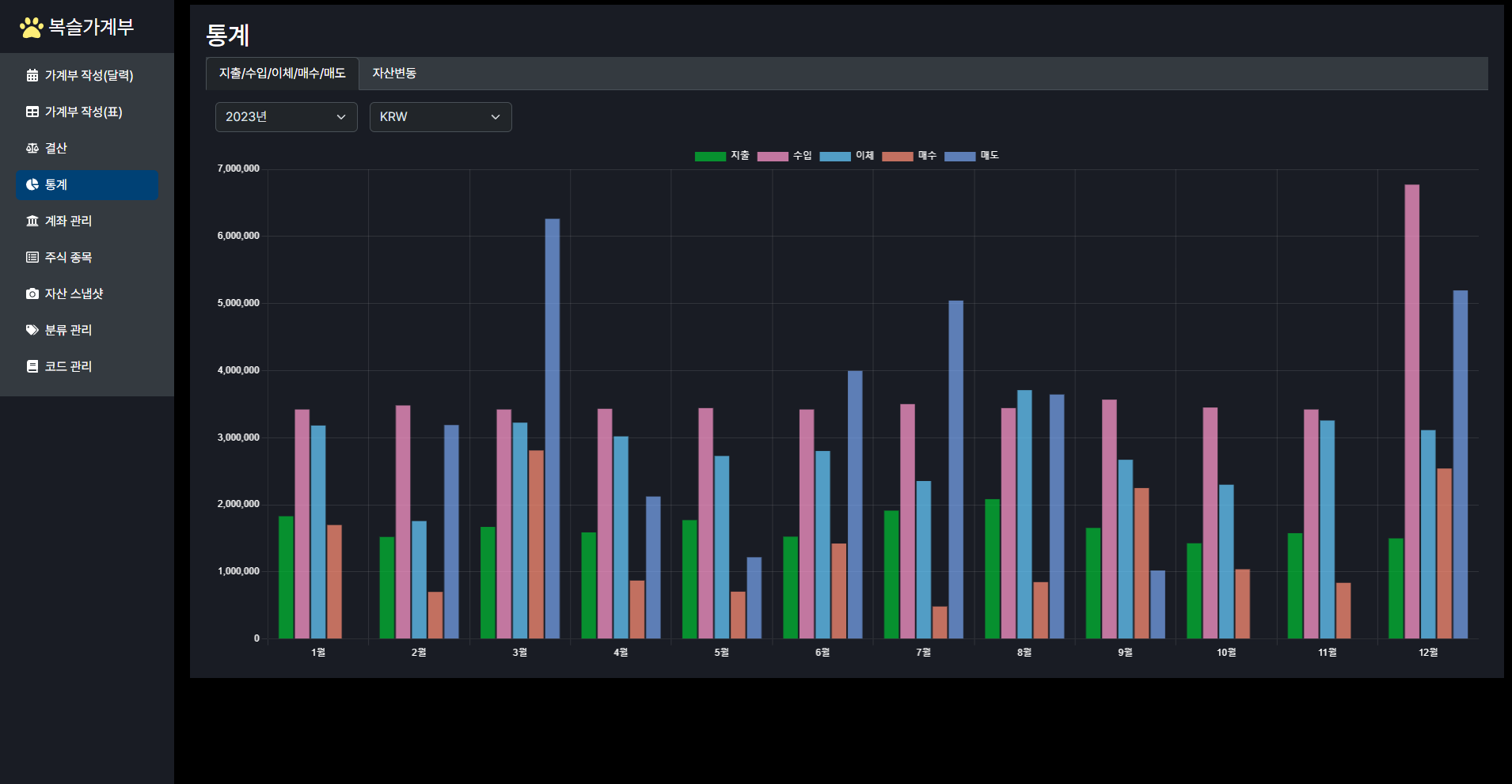Open 주식 종목 page
This screenshot has width=1512, height=784.
tap(87, 257)
